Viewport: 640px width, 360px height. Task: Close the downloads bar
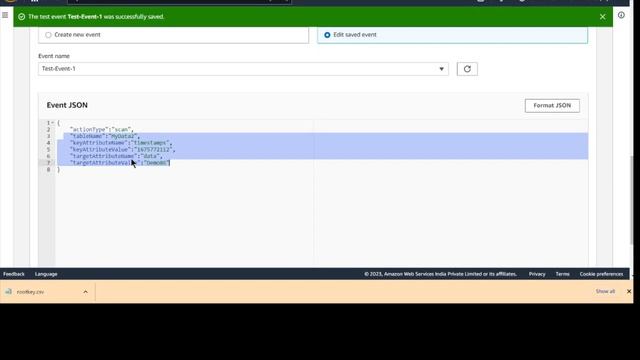coord(629,291)
